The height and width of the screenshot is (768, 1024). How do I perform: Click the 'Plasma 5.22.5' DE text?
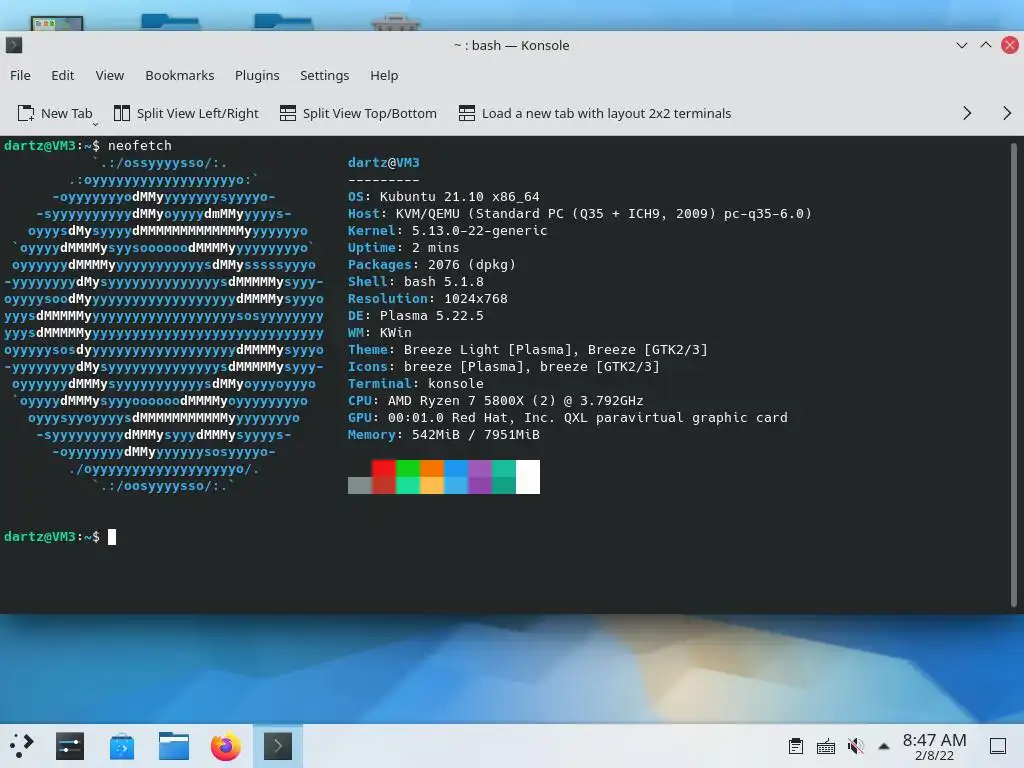tap(432, 315)
